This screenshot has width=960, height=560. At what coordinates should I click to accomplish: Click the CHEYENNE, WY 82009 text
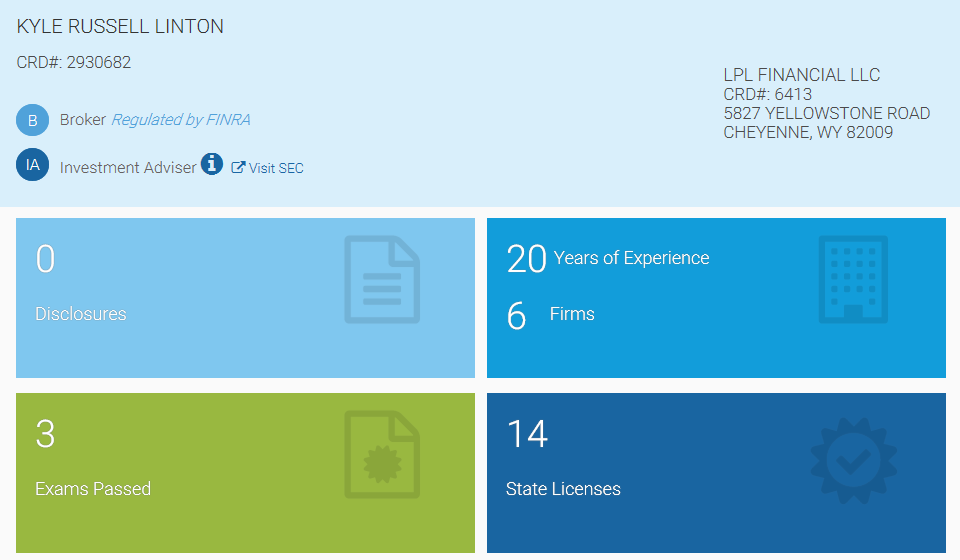point(808,132)
